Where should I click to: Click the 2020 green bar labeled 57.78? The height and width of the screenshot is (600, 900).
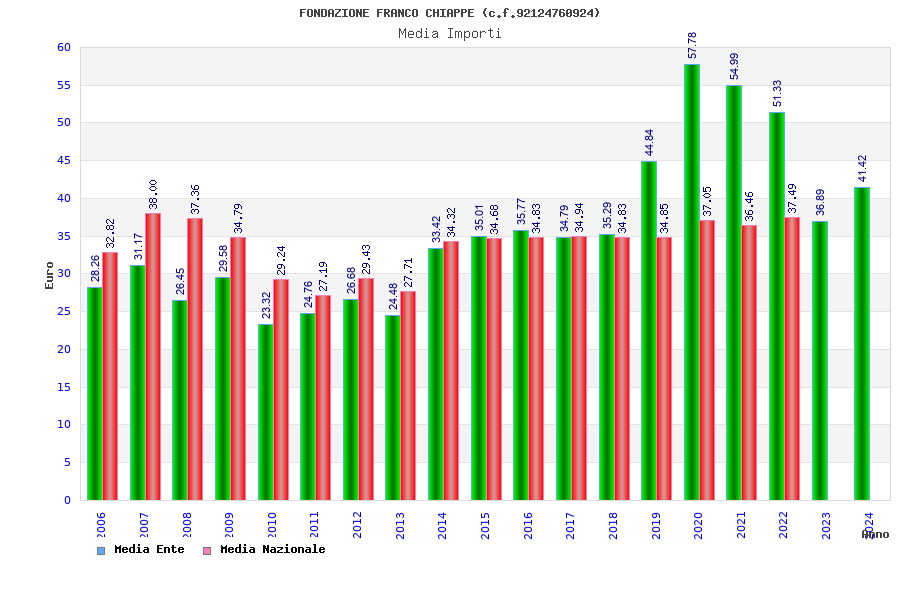point(692,282)
